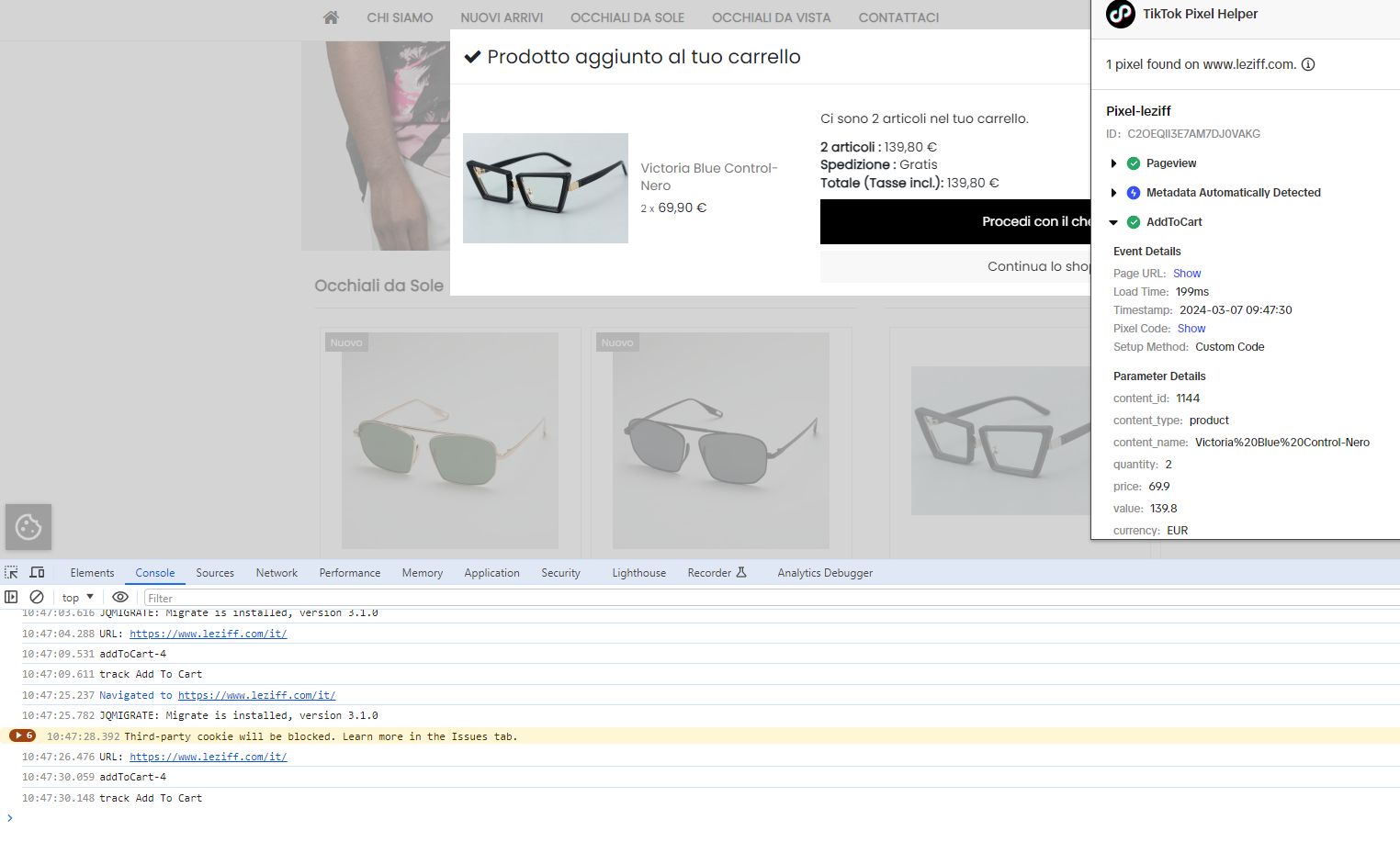Click the Pixel-leziff pixel name

pyautogui.click(x=1138, y=111)
